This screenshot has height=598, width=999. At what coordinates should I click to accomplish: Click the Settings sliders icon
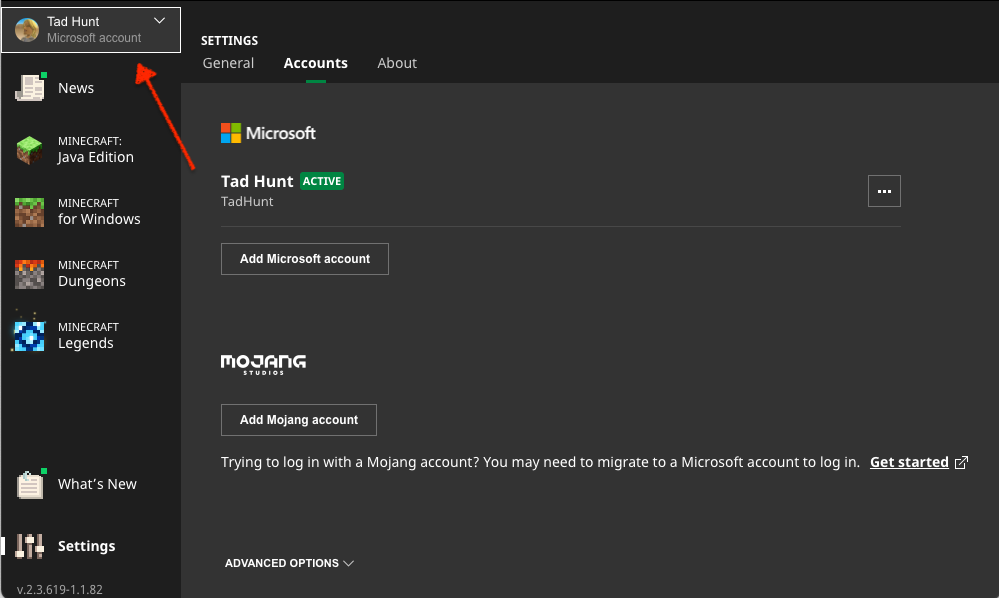pos(30,546)
